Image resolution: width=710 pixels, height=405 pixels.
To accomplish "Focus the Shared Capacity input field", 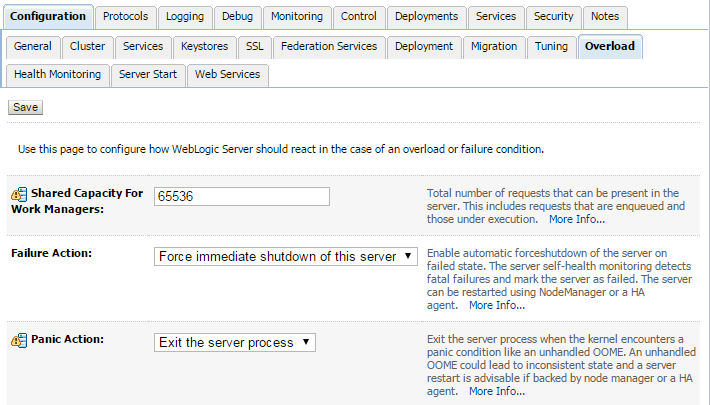I will (243, 197).
